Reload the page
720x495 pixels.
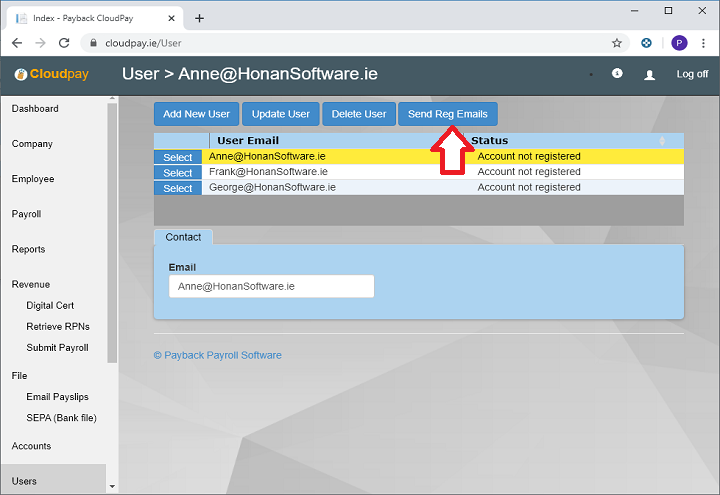point(64,43)
